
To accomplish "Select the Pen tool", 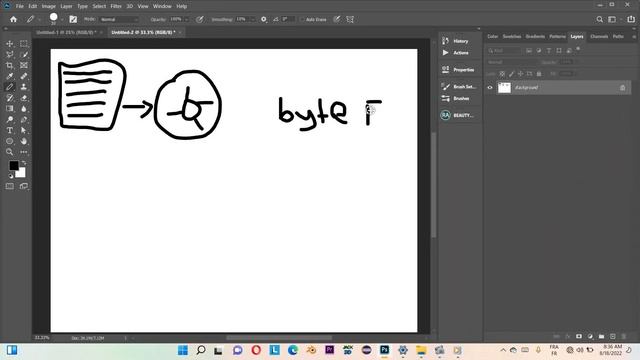I will [24, 120].
